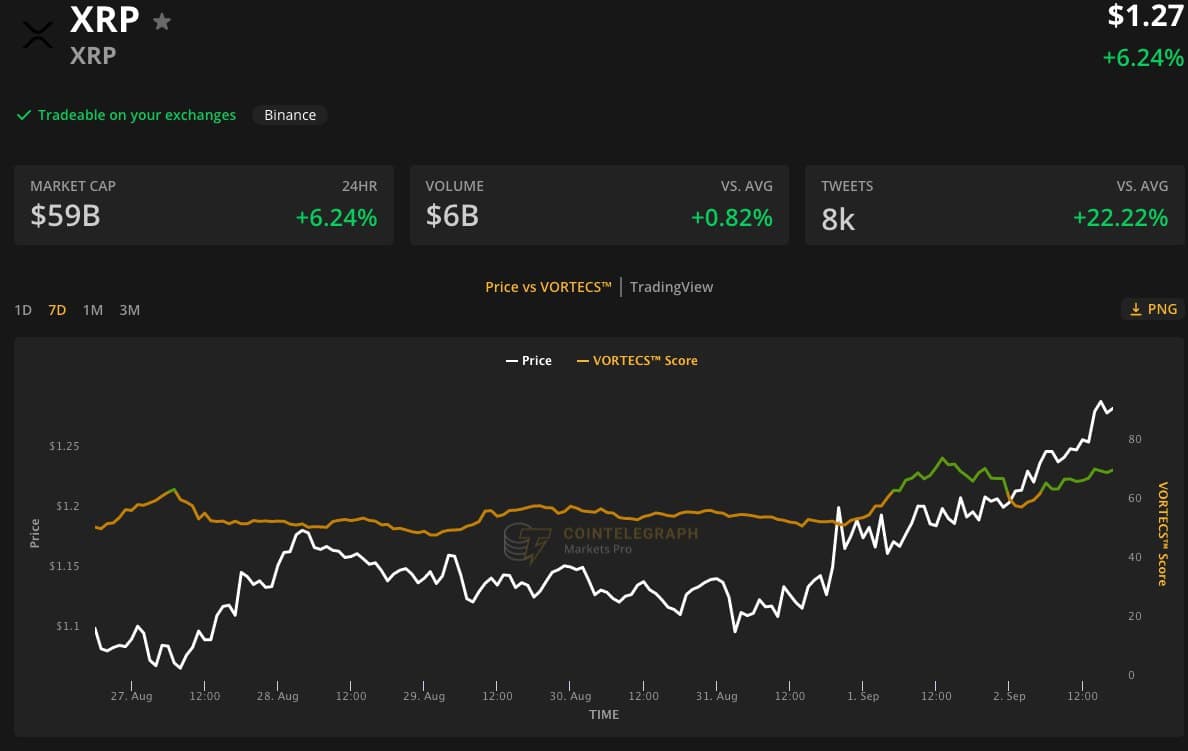
Task: Switch to the TradingView tab
Action: (x=671, y=287)
